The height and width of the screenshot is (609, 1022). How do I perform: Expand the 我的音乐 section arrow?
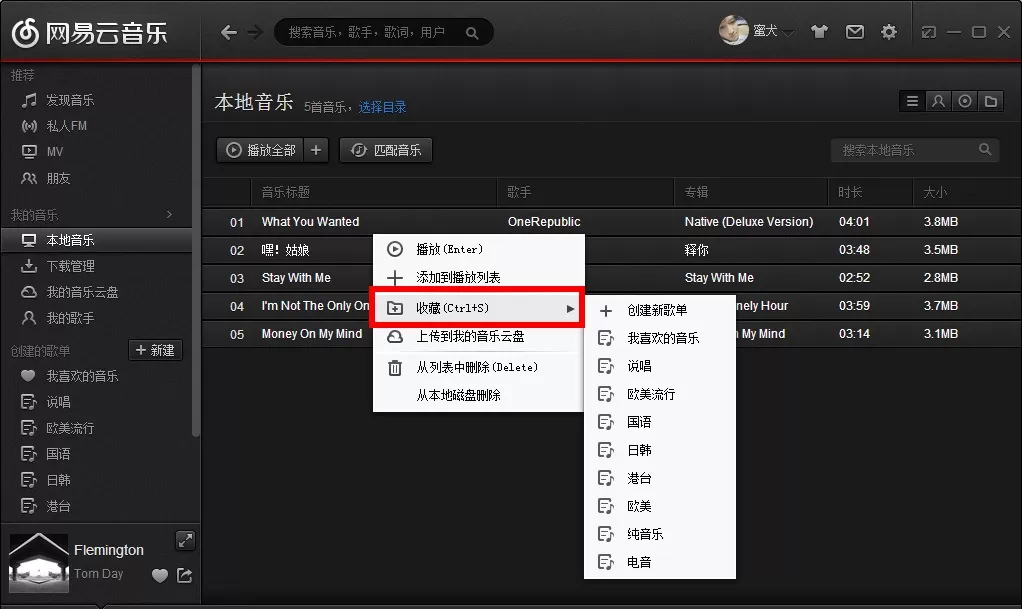click(169, 215)
